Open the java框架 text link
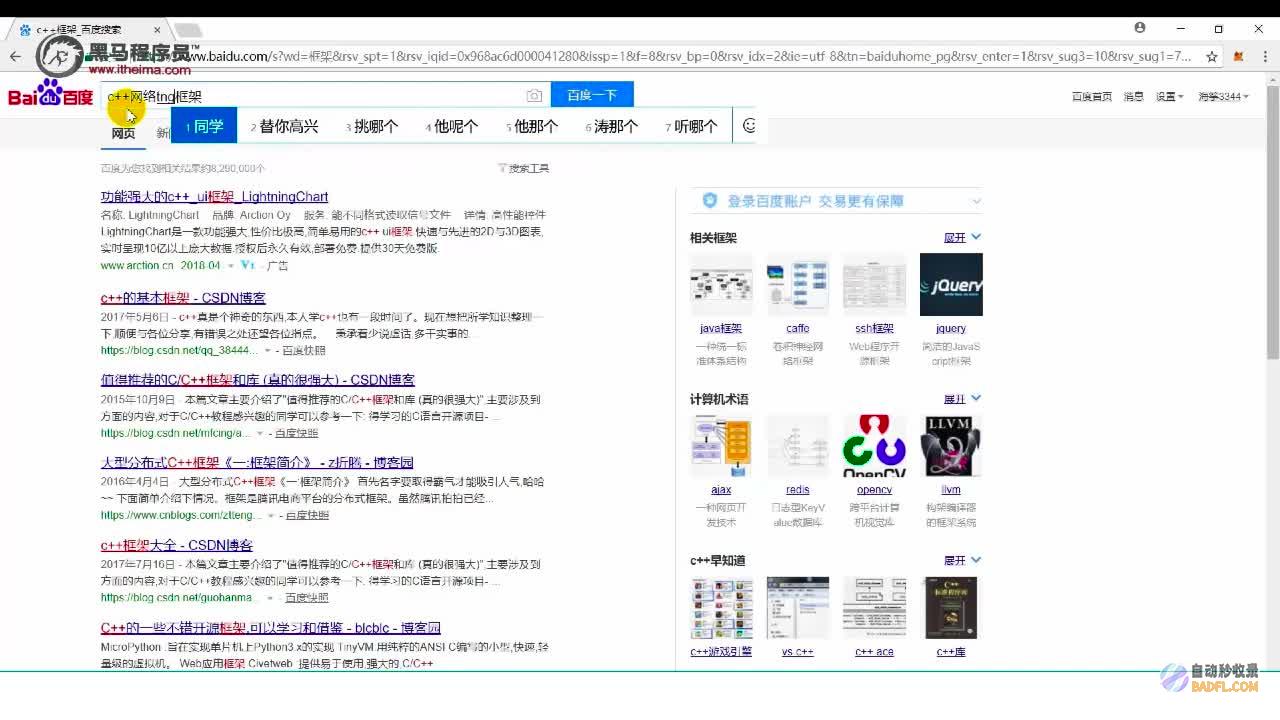This screenshot has width=1280, height=720. pos(721,328)
